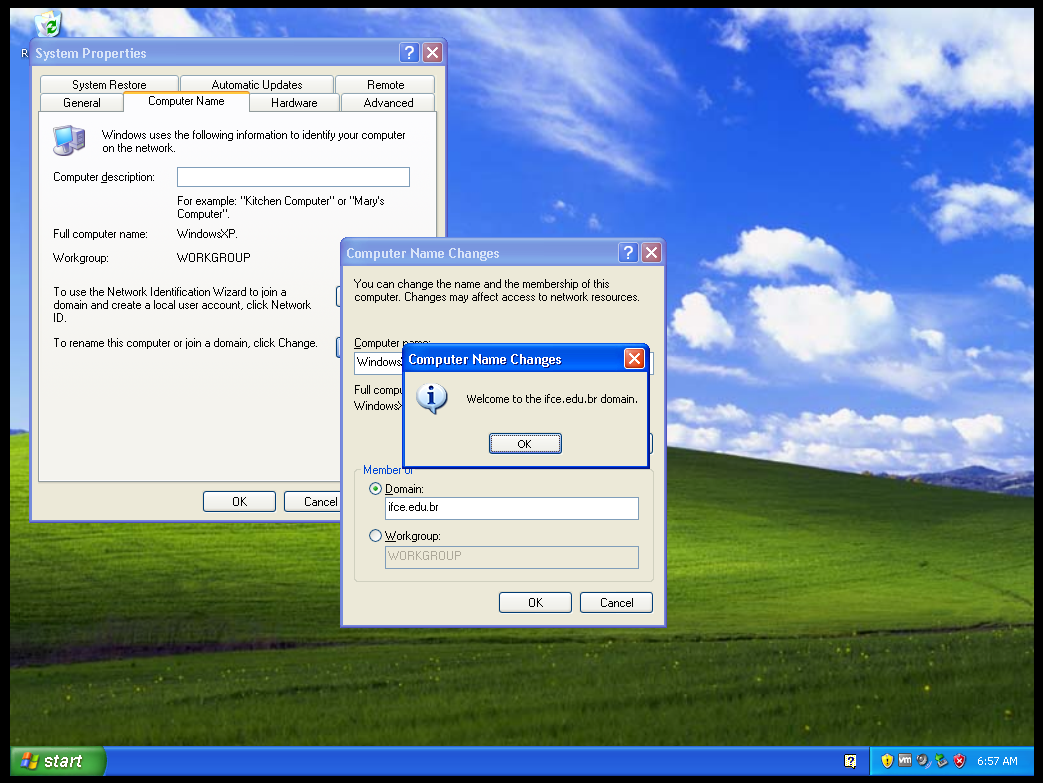Click the yellow security shield tray icon

tap(887, 761)
